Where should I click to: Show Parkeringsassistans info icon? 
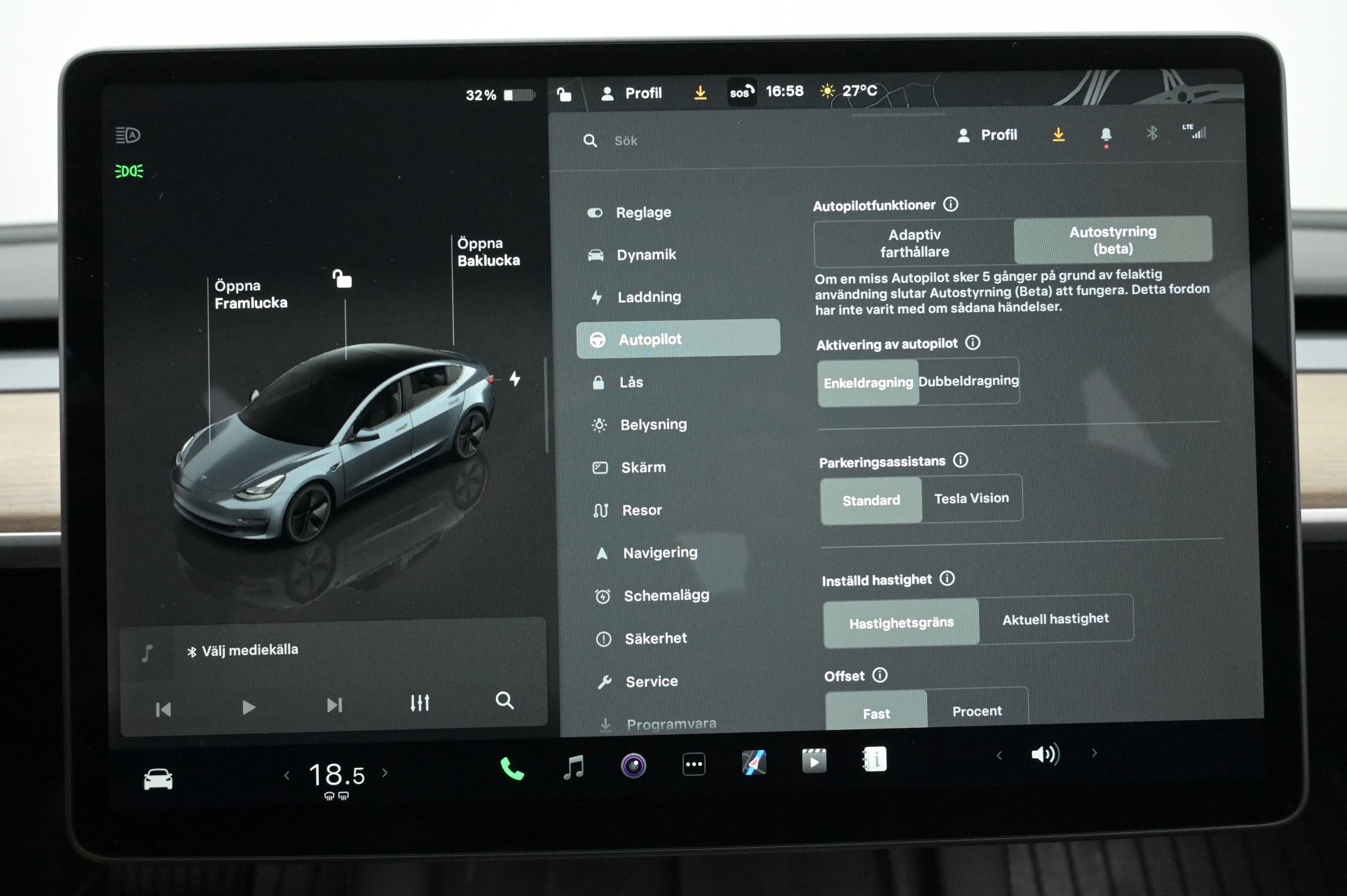coord(961,460)
